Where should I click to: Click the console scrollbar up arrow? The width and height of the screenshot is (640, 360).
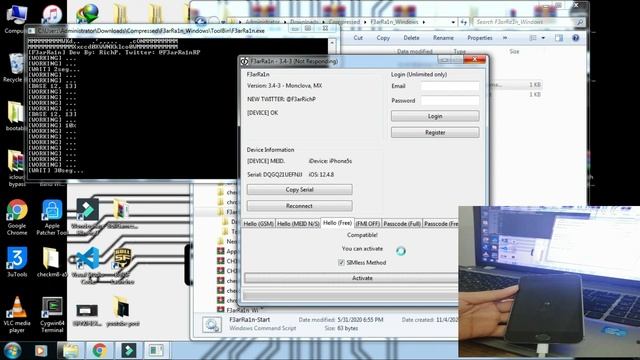coord(332,42)
